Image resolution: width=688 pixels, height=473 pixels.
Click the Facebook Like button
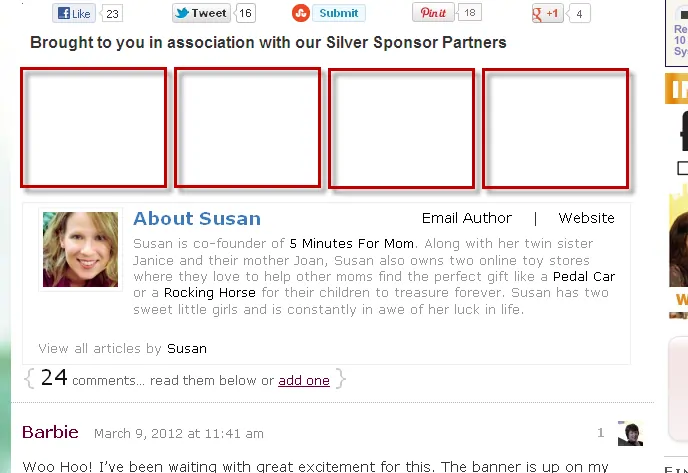point(74,13)
